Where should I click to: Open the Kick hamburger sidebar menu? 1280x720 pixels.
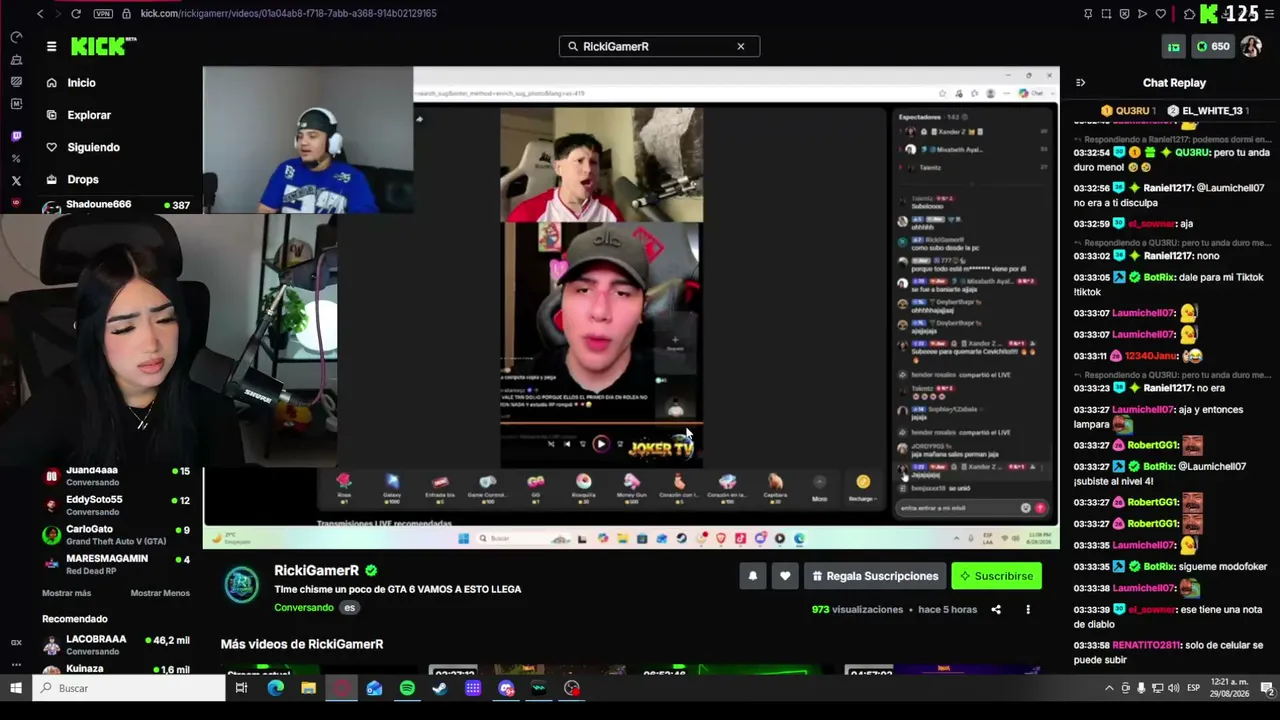[x=51, y=46]
